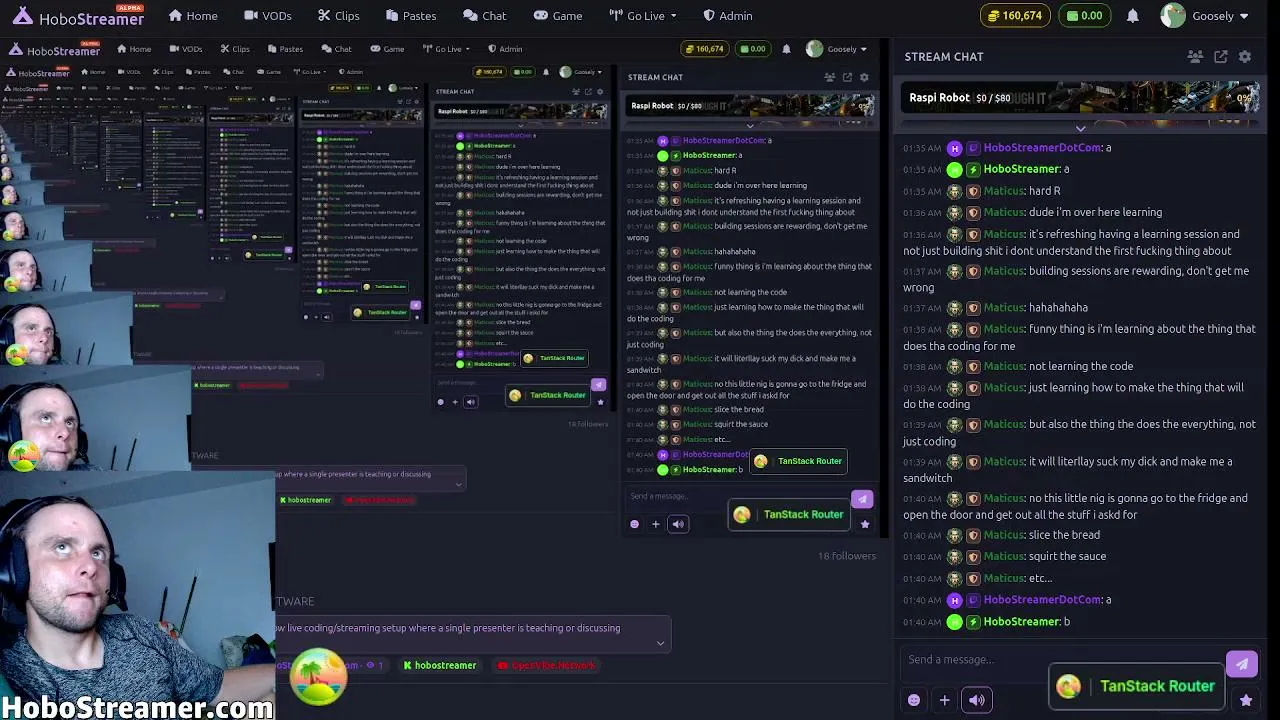
Task: Click the emoji icon in the video's largest mirrored chat
Action: click(x=634, y=524)
